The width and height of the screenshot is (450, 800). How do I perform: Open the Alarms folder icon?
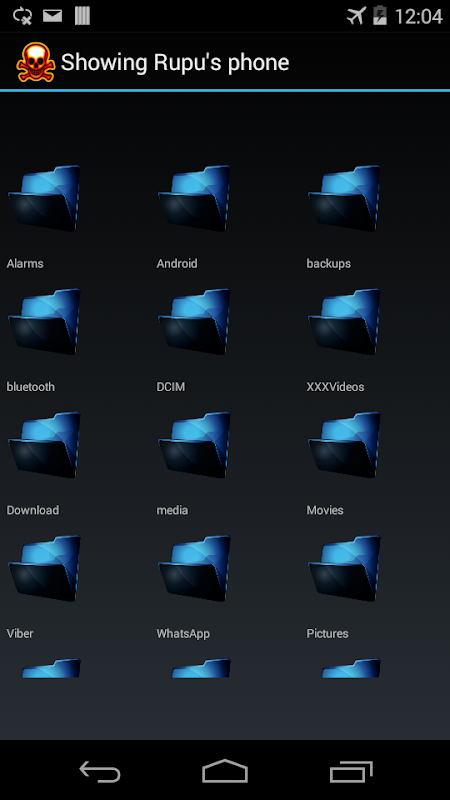point(44,198)
